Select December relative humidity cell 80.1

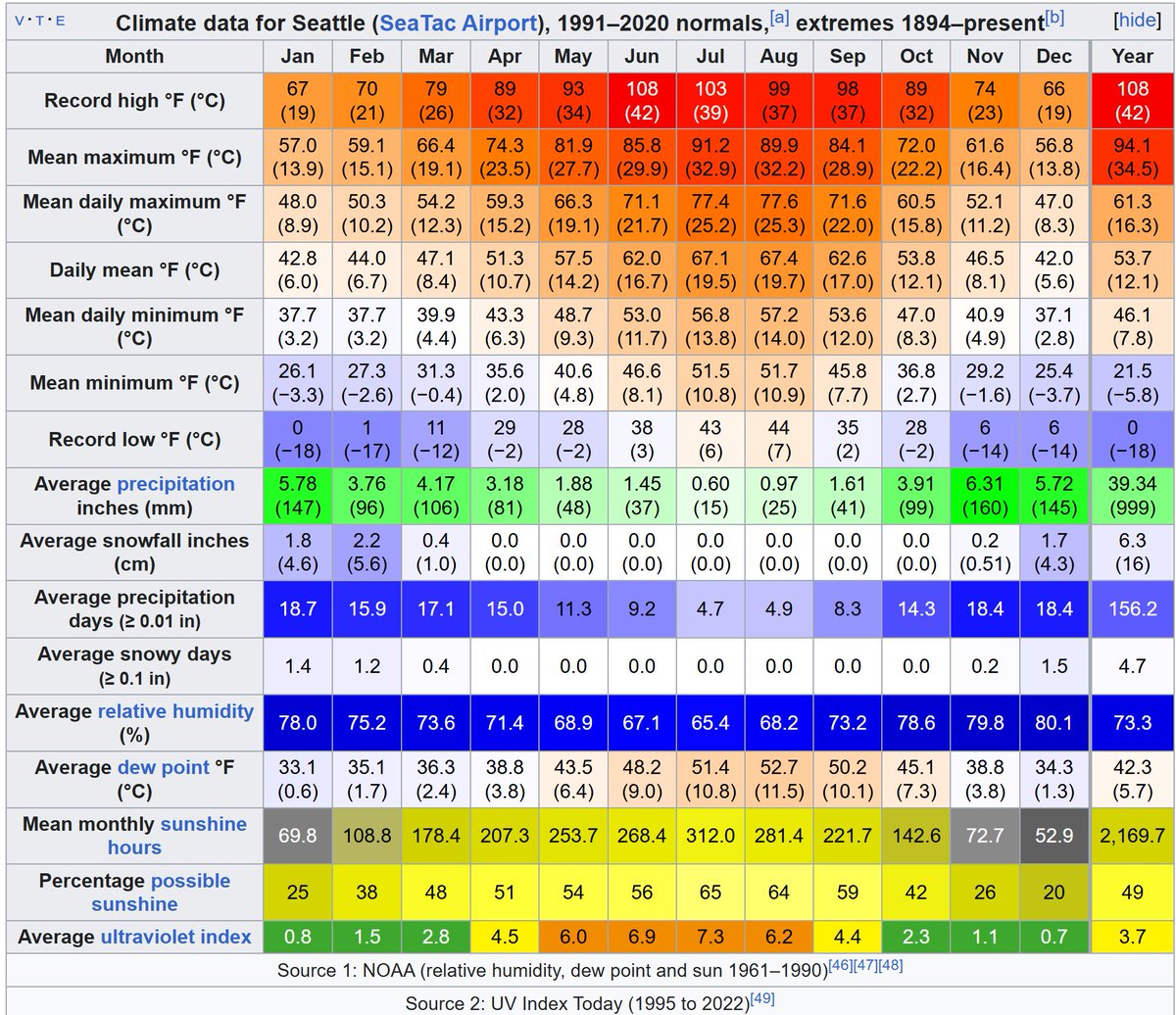1053,723
